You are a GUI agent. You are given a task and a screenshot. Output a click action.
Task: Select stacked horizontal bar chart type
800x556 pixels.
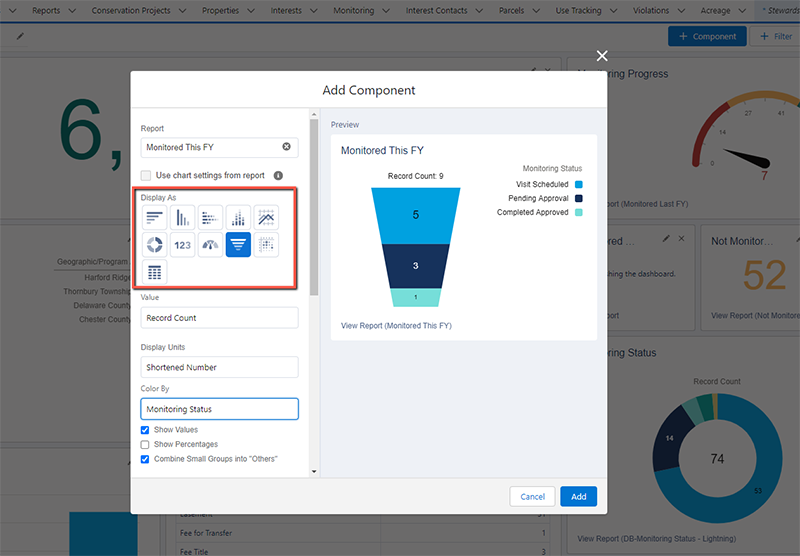point(210,218)
